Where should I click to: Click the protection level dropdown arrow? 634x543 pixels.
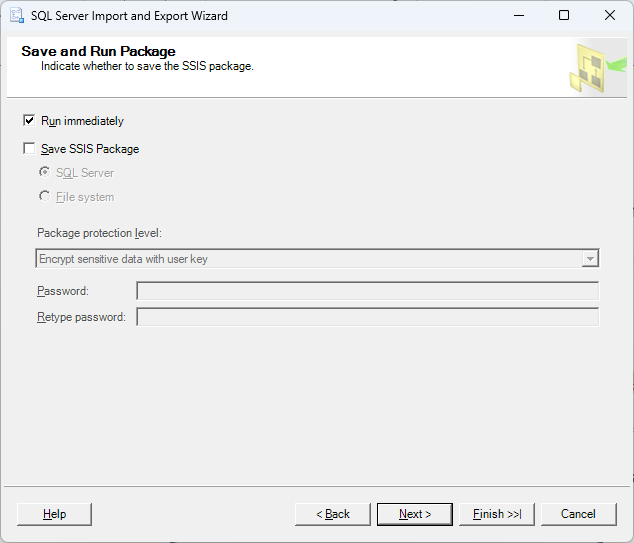click(x=590, y=259)
